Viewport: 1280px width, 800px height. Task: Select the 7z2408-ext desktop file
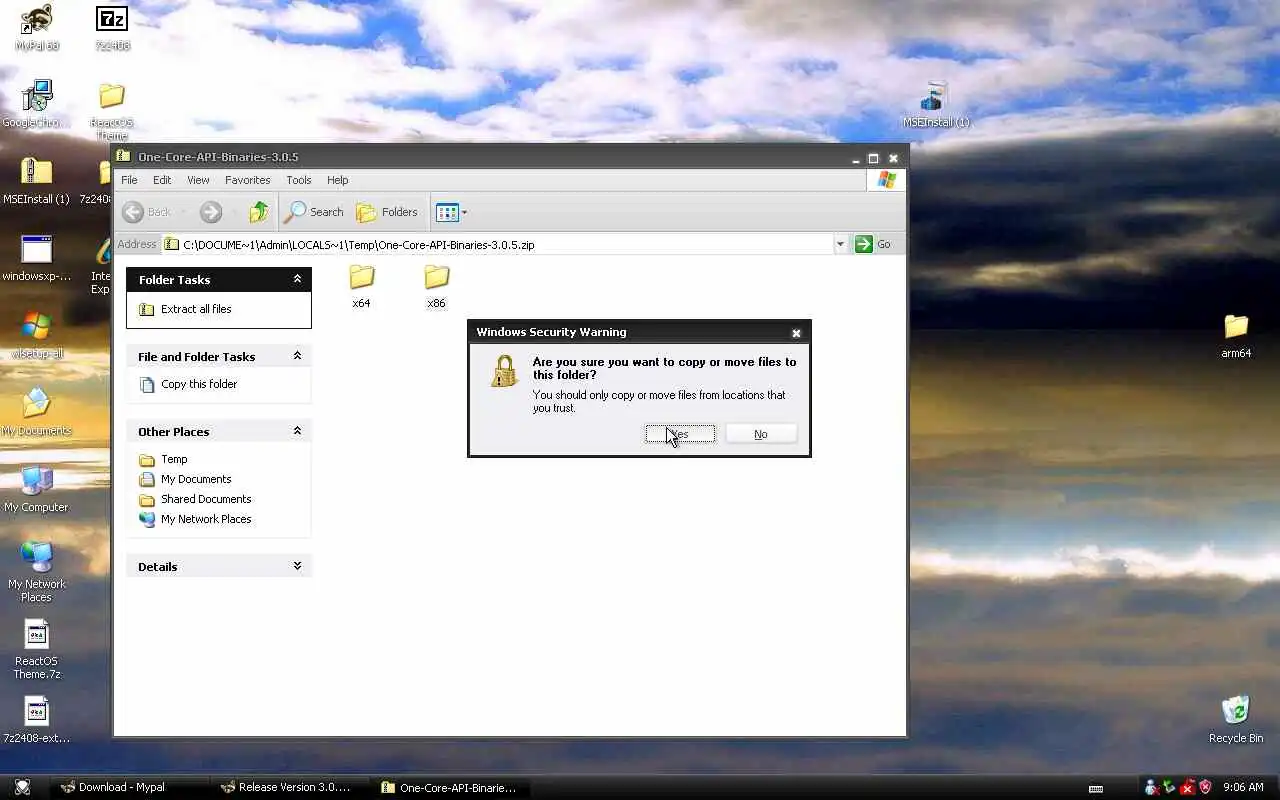click(x=37, y=721)
